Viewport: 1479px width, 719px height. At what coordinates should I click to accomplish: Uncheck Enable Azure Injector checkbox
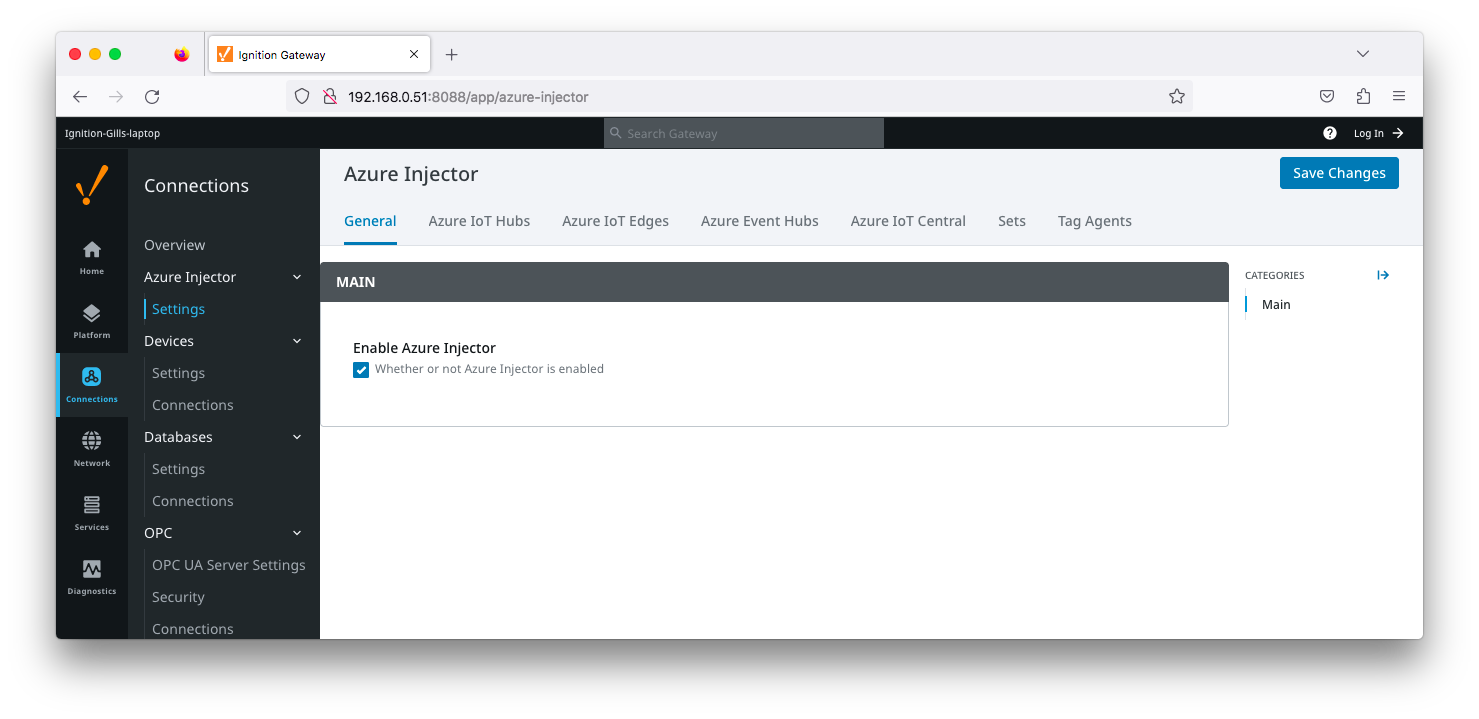click(x=361, y=369)
